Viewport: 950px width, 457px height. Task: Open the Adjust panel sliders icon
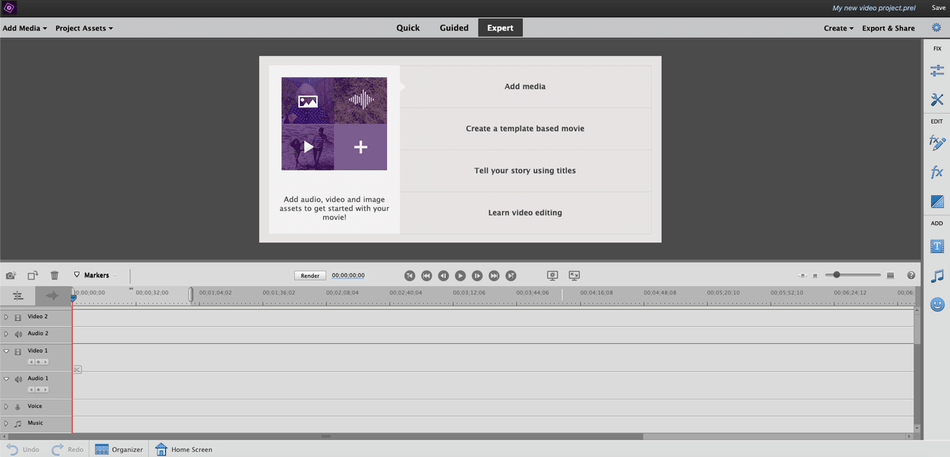click(937, 70)
